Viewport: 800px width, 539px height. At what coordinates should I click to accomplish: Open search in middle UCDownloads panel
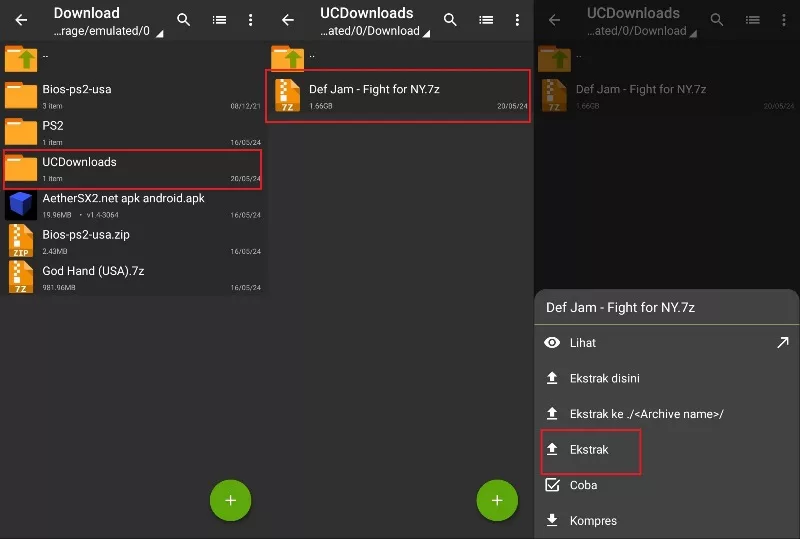click(x=450, y=20)
